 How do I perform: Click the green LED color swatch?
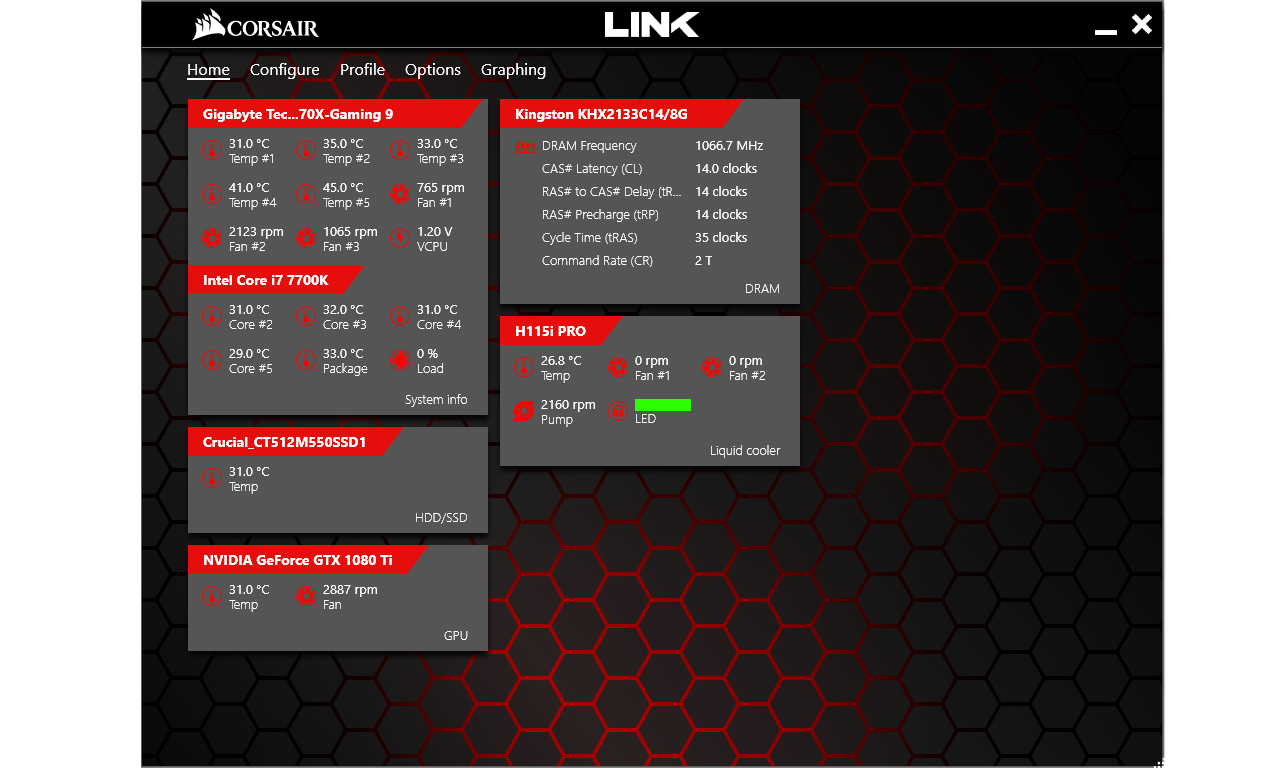[x=663, y=405]
